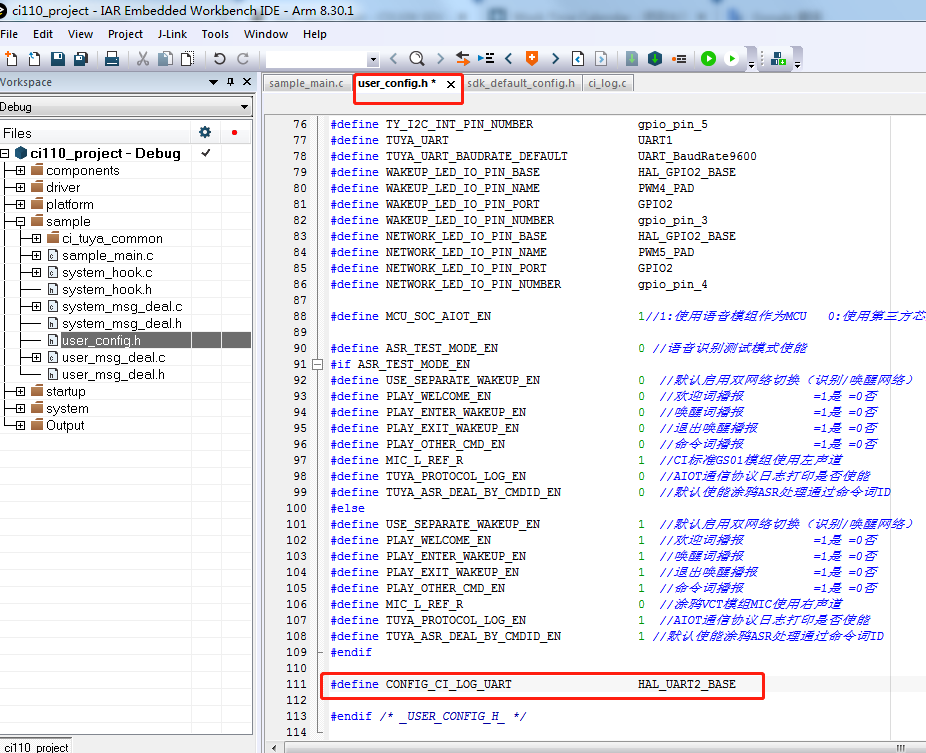This screenshot has height=753, width=926.
Task: Click the Download active application icon
Action: click(778, 58)
